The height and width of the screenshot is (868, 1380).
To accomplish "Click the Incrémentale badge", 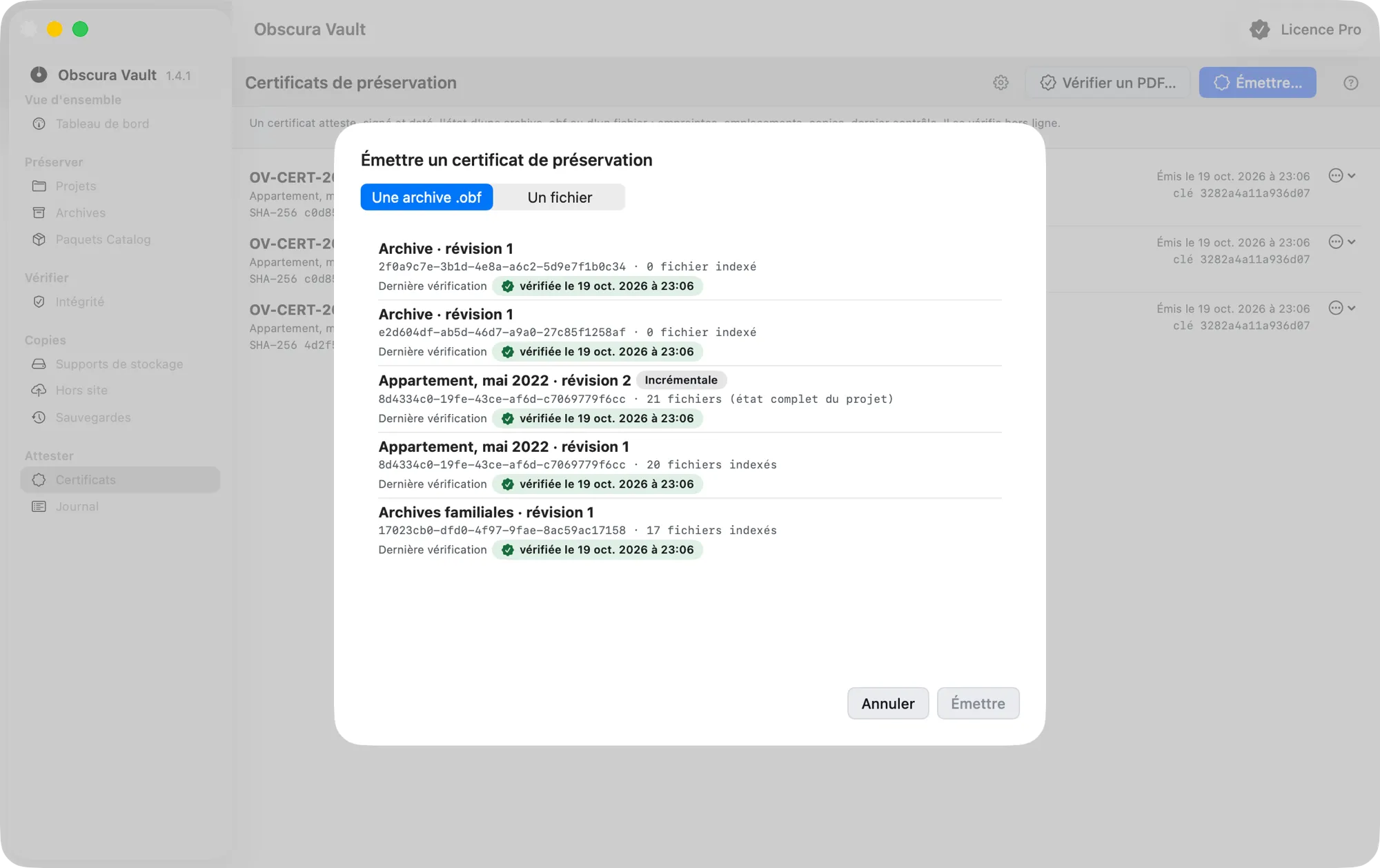I will point(681,380).
